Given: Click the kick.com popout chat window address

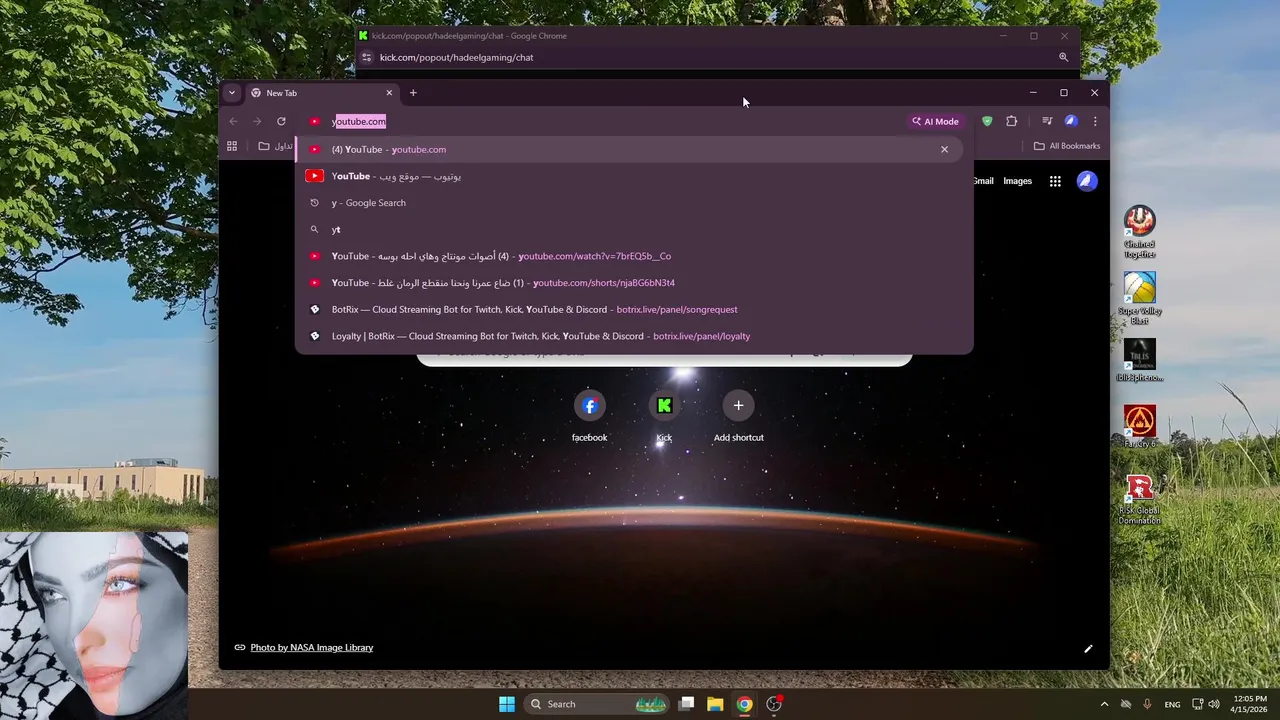Looking at the screenshot, I should pos(456,57).
